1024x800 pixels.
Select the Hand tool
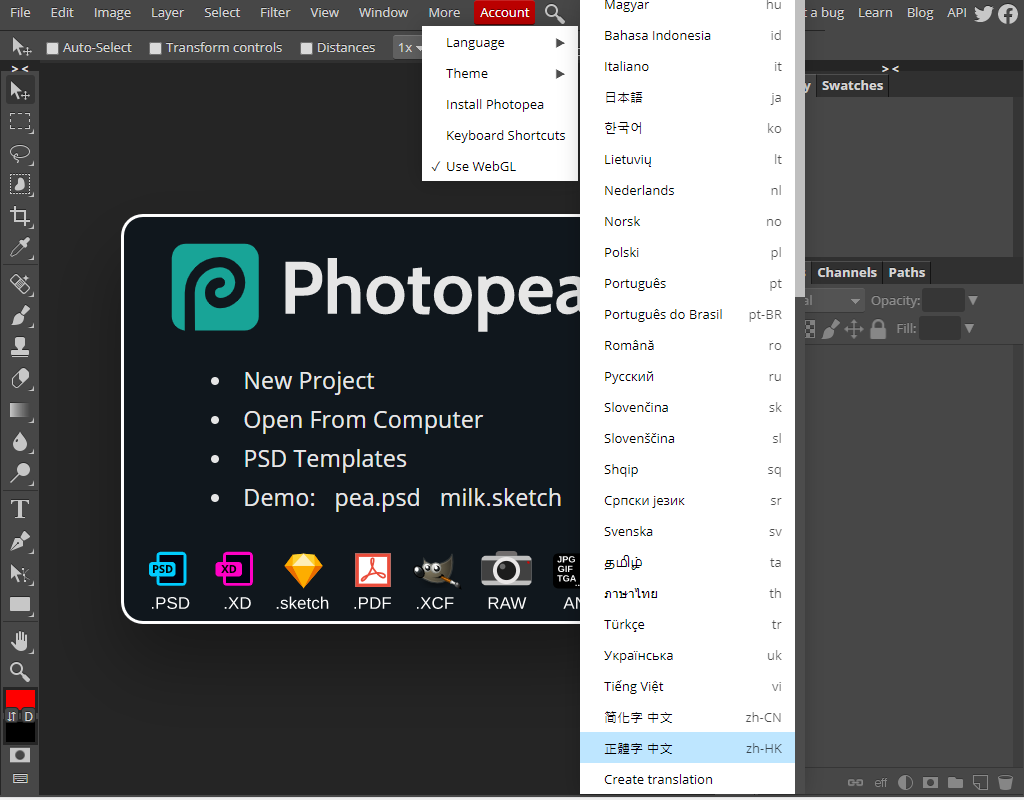click(x=20, y=640)
